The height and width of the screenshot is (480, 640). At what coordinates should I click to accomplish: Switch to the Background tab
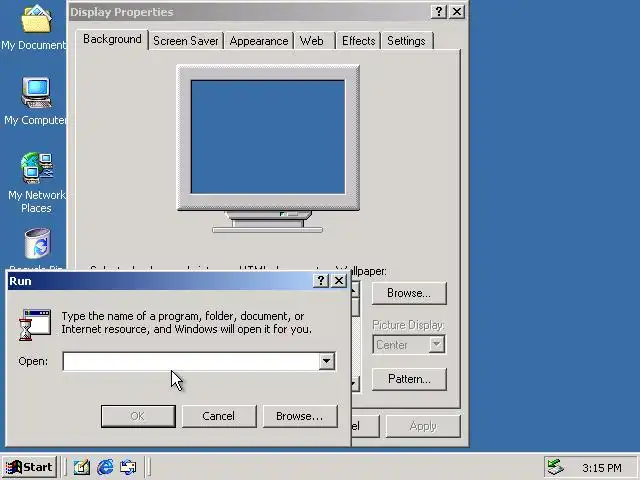[x=112, y=40]
